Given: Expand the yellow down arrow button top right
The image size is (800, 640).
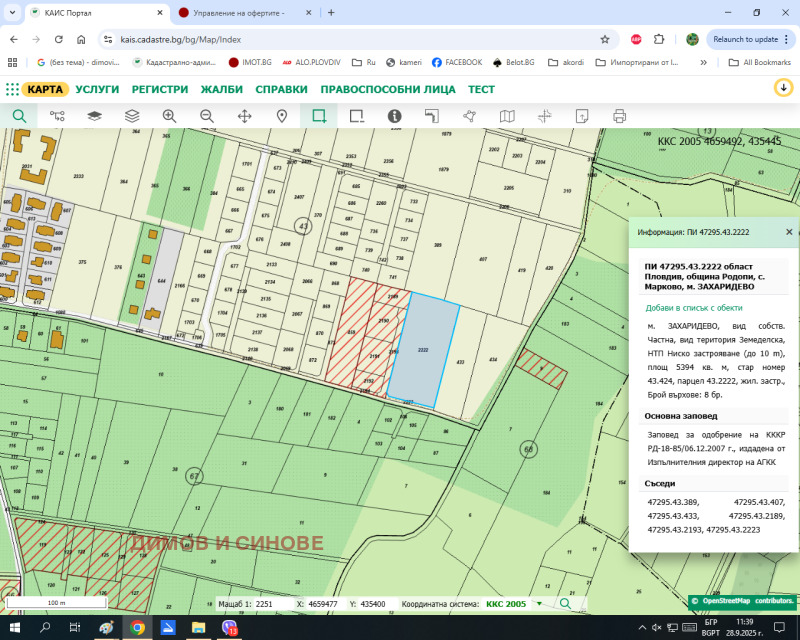Looking at the screenshot, I should point(783,88).
